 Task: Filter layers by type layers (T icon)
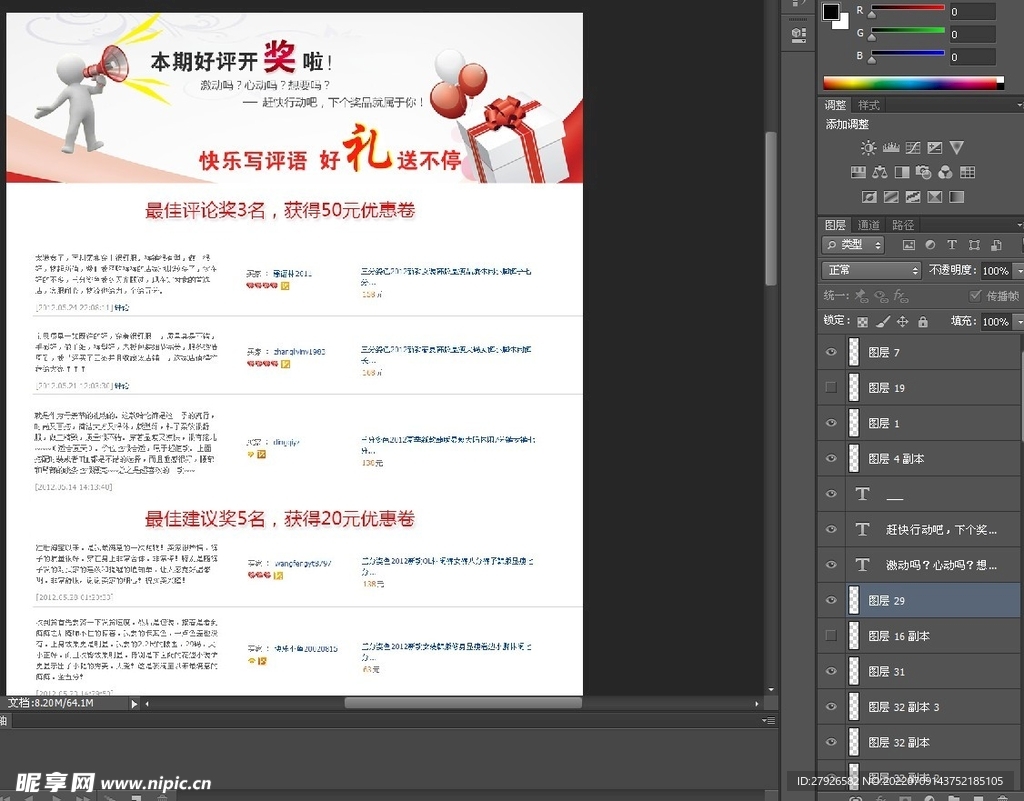[x=952, y=245]
